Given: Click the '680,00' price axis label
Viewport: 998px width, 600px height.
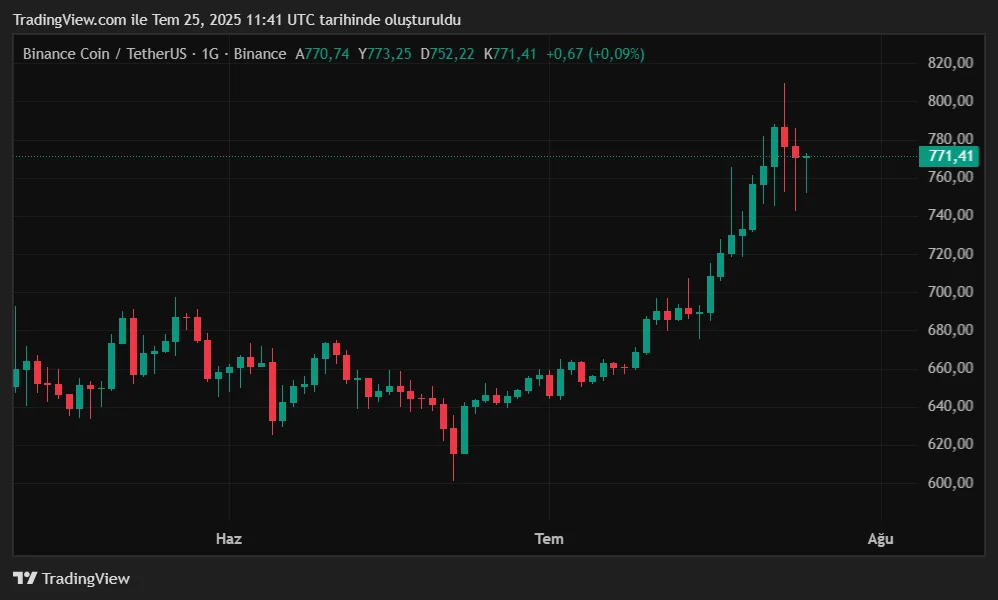Looking at the screenshot, I should (x=950, y=330).
